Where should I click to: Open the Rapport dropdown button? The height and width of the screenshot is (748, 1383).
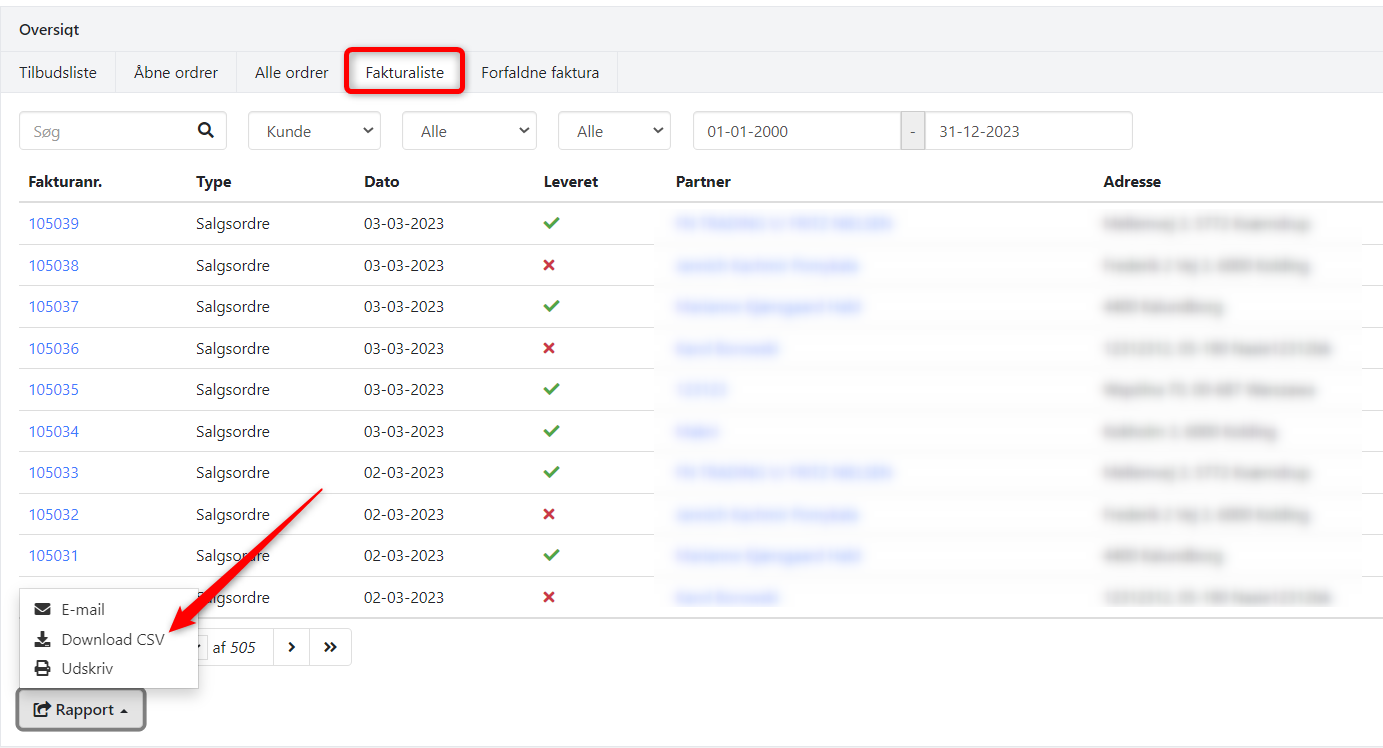click(81, 709)
